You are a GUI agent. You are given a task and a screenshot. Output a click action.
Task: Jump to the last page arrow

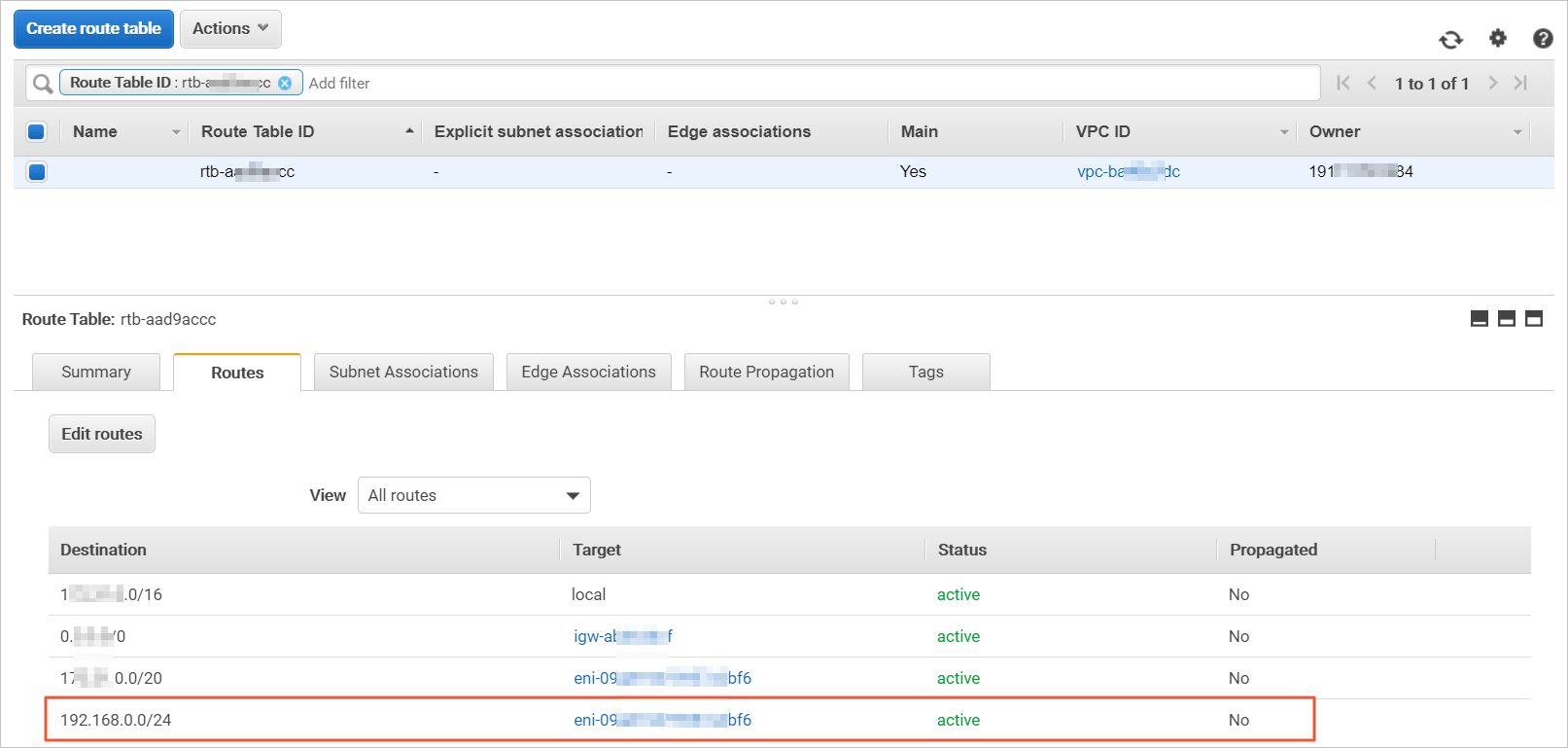1521,83
